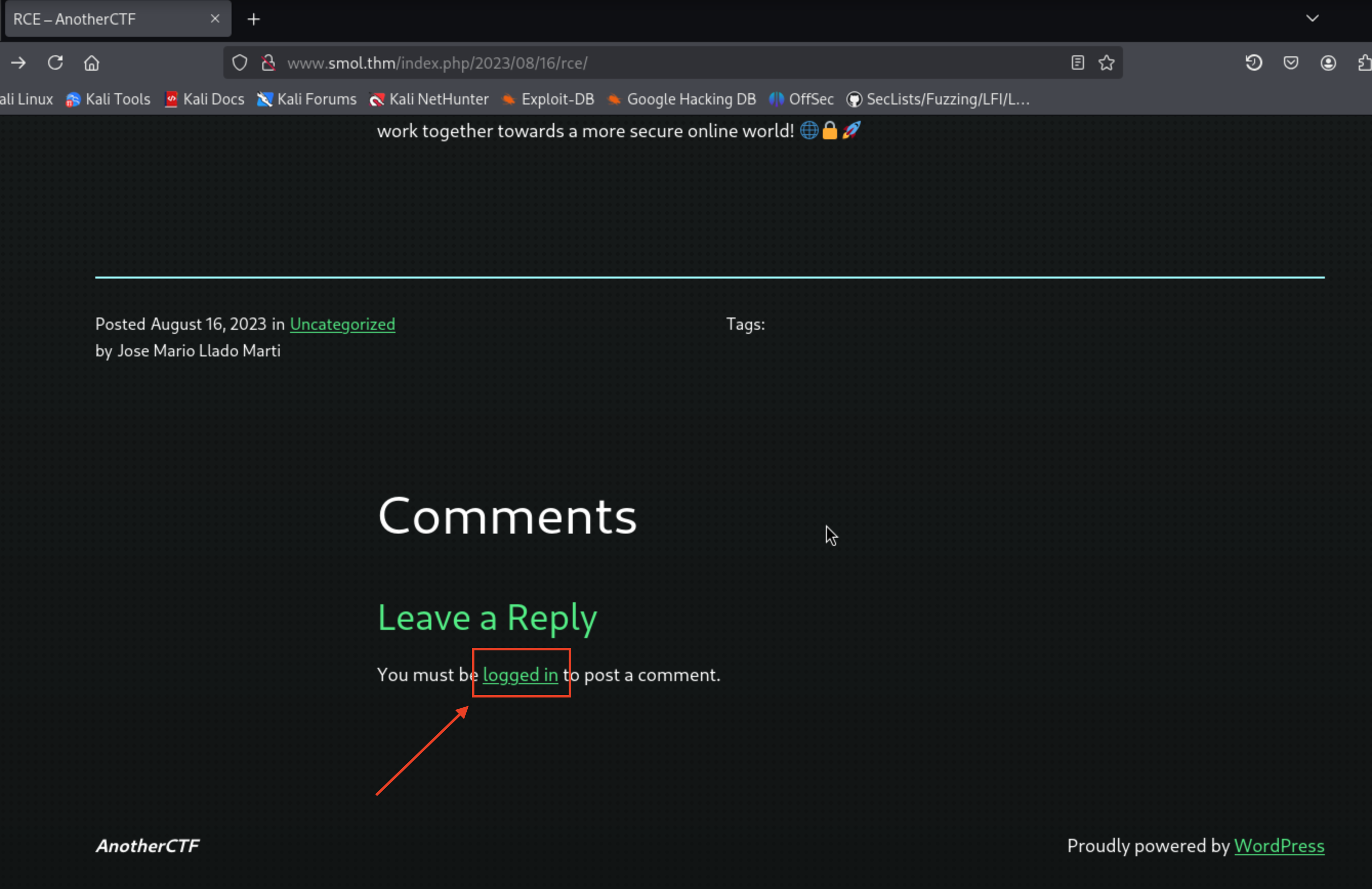The image size is (1372, 889).
Task: Open the tracking protection shield icon
Action: coord(240,63)
